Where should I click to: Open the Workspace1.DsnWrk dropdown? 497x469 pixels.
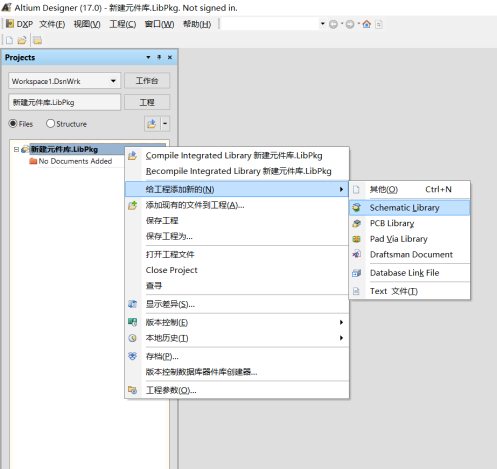(113, 81)
